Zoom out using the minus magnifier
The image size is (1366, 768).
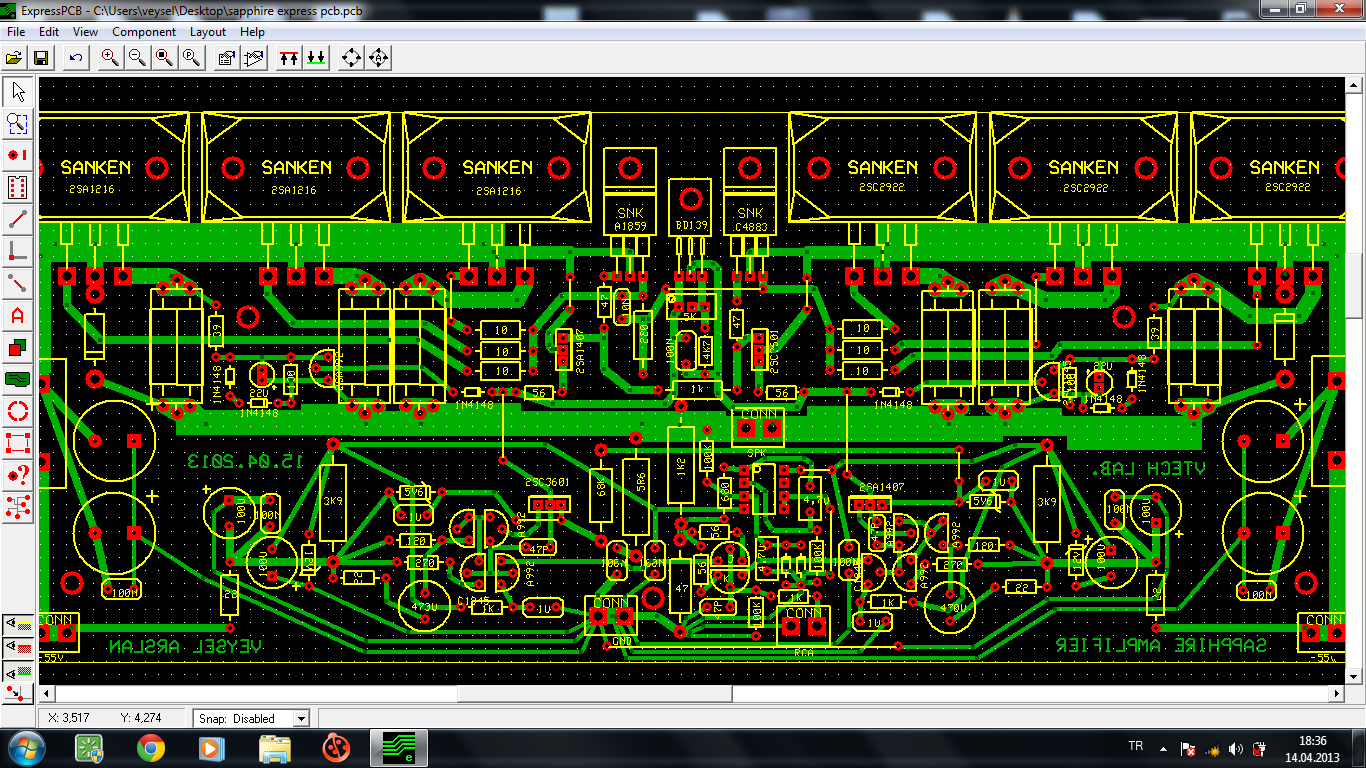(137, 58)
